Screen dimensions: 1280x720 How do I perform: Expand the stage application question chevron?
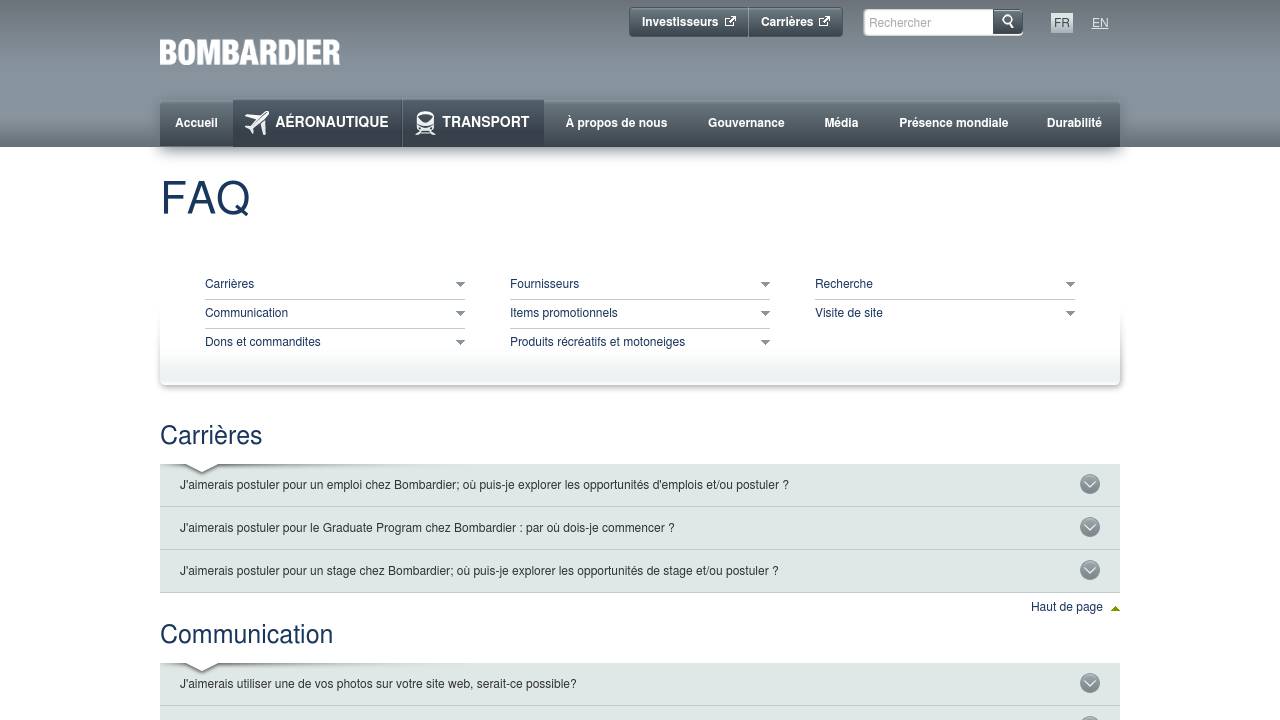click(1090, 570)
